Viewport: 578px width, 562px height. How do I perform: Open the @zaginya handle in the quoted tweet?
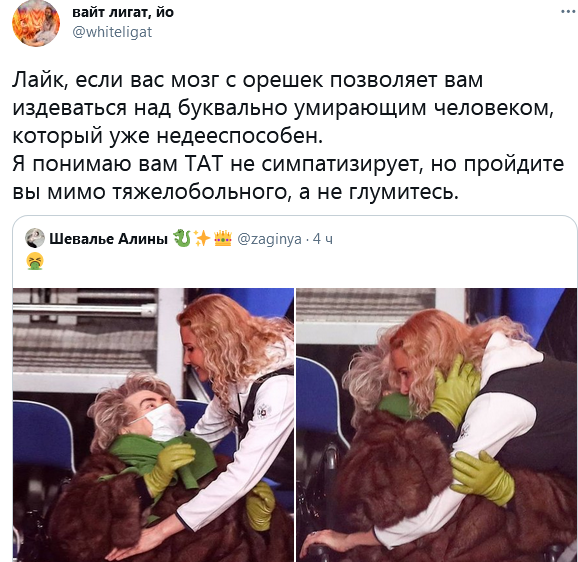(x=269, y=240)
